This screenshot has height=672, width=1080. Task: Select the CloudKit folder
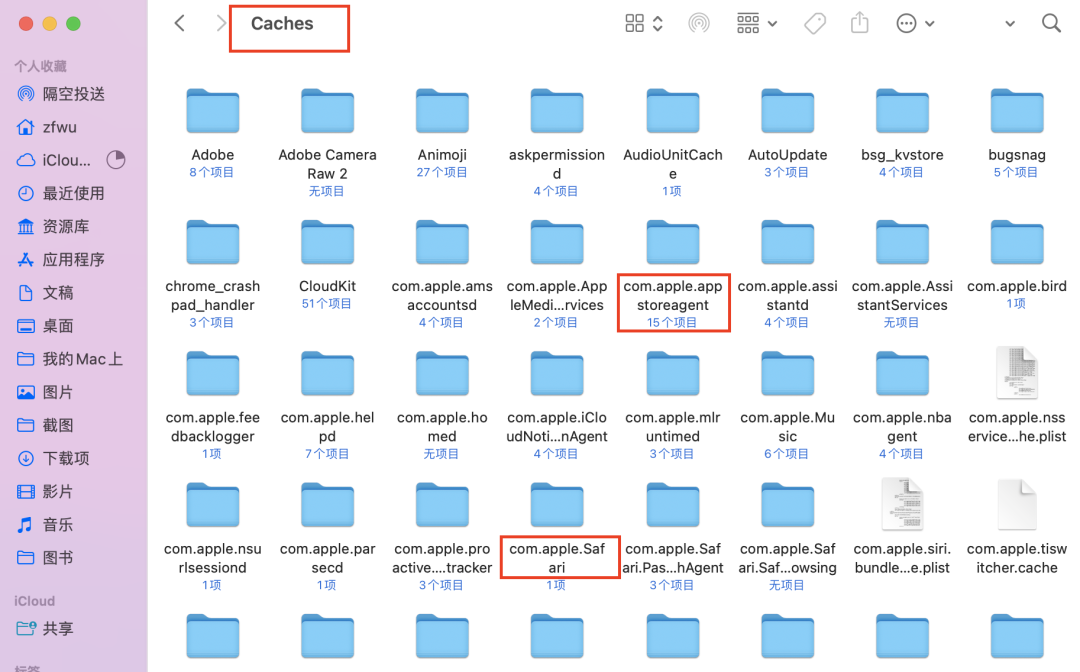(327, 242)
